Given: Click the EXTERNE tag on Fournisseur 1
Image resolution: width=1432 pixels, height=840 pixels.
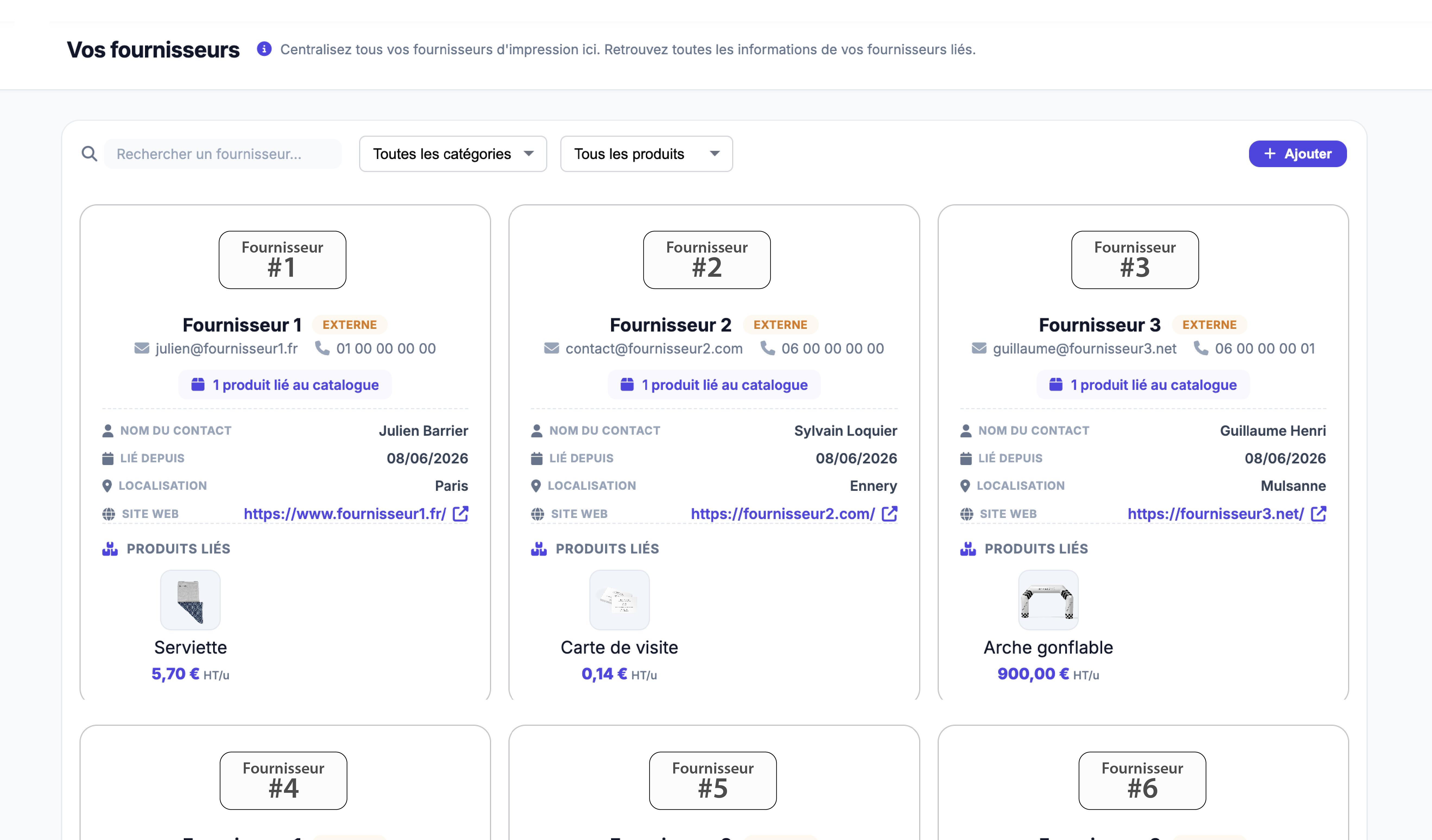Looking at the screenshot, I should (x=349, y=324).
